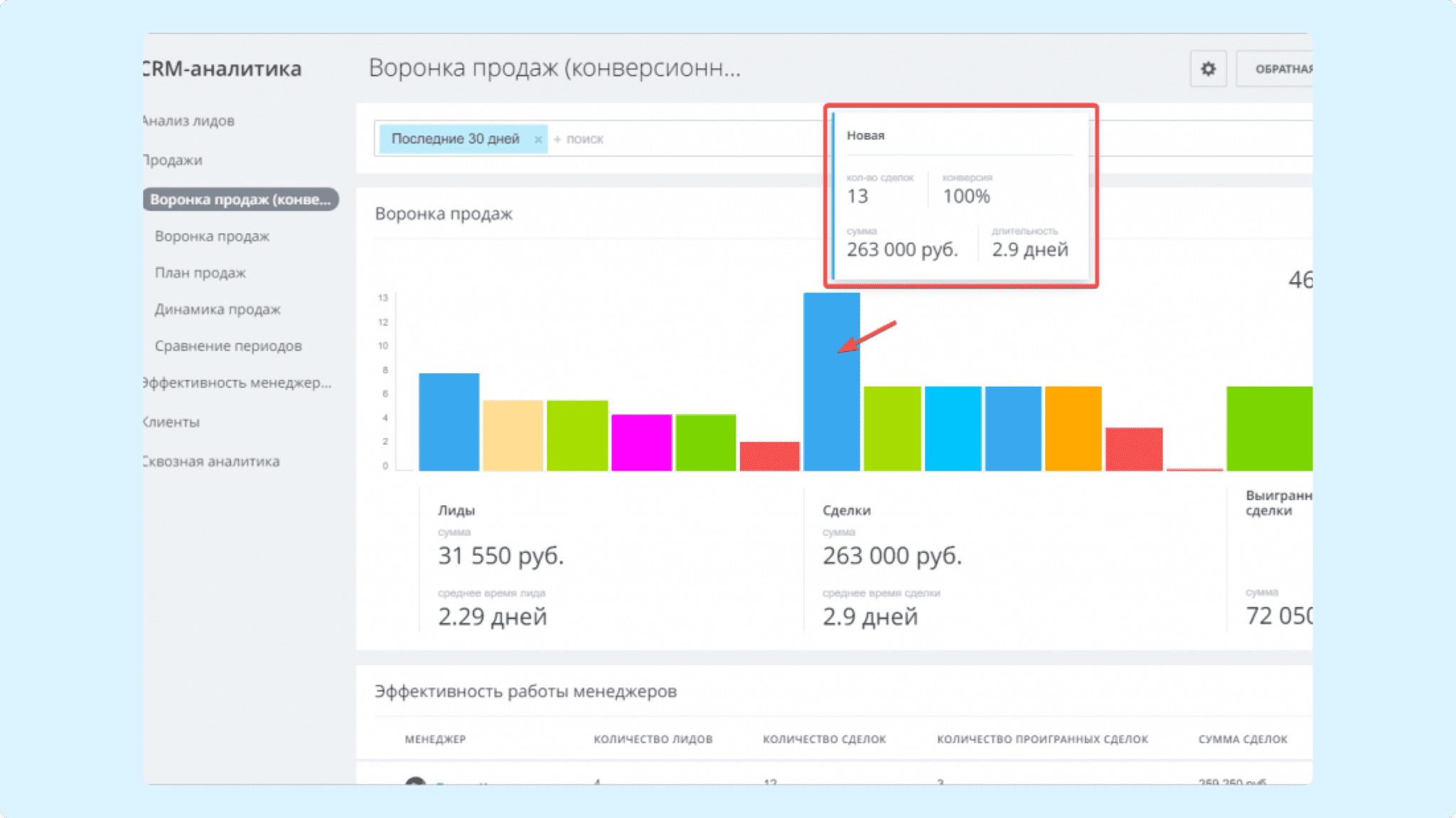Viewport: 1456px width, 818px height.
Task: Select 'Воронка продаж (конве...' highlighted item
Action: [x=240, y=200]
